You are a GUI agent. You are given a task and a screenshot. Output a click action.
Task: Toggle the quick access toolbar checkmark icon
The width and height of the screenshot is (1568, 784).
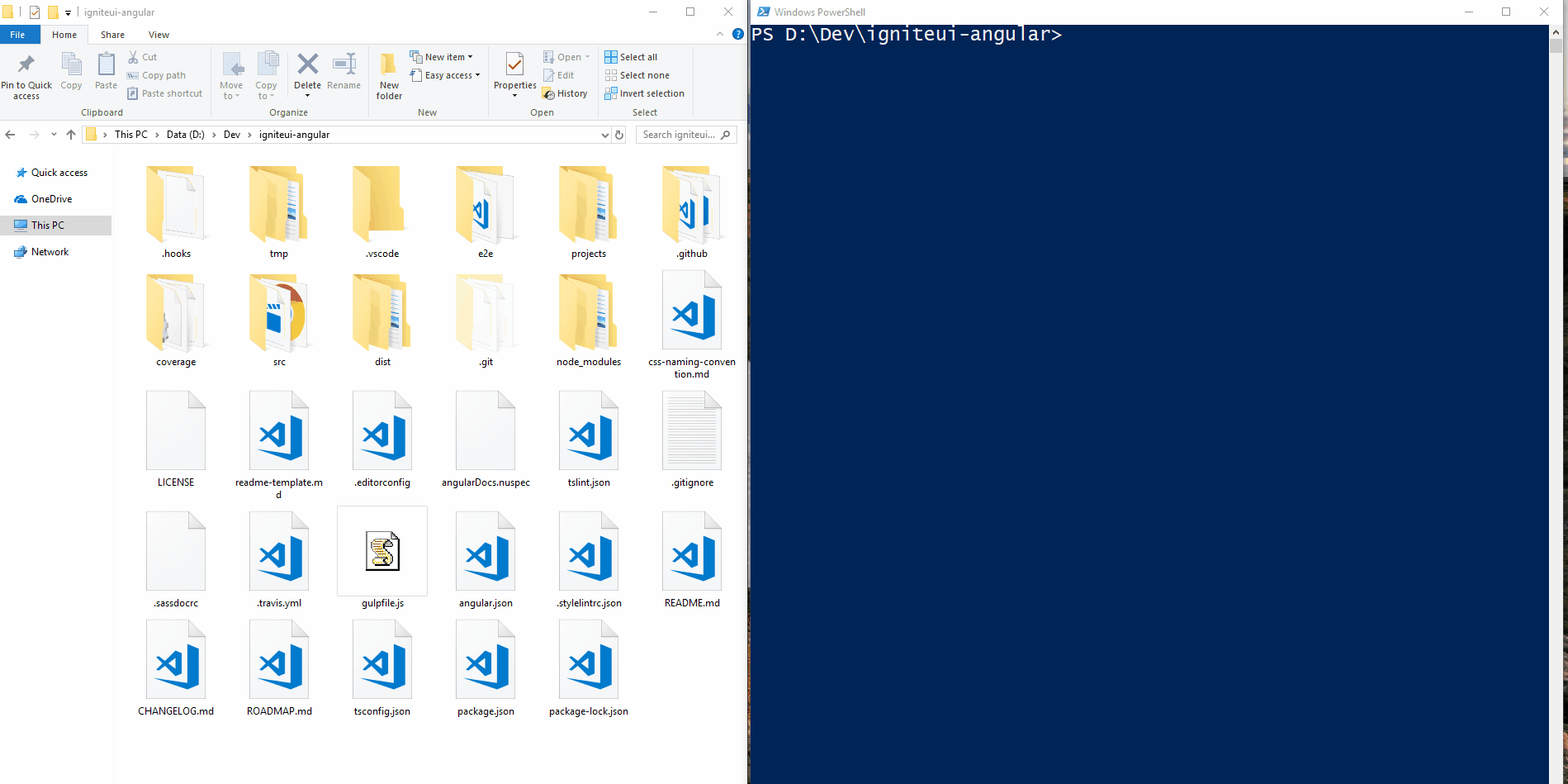click(x=35, y=12)
